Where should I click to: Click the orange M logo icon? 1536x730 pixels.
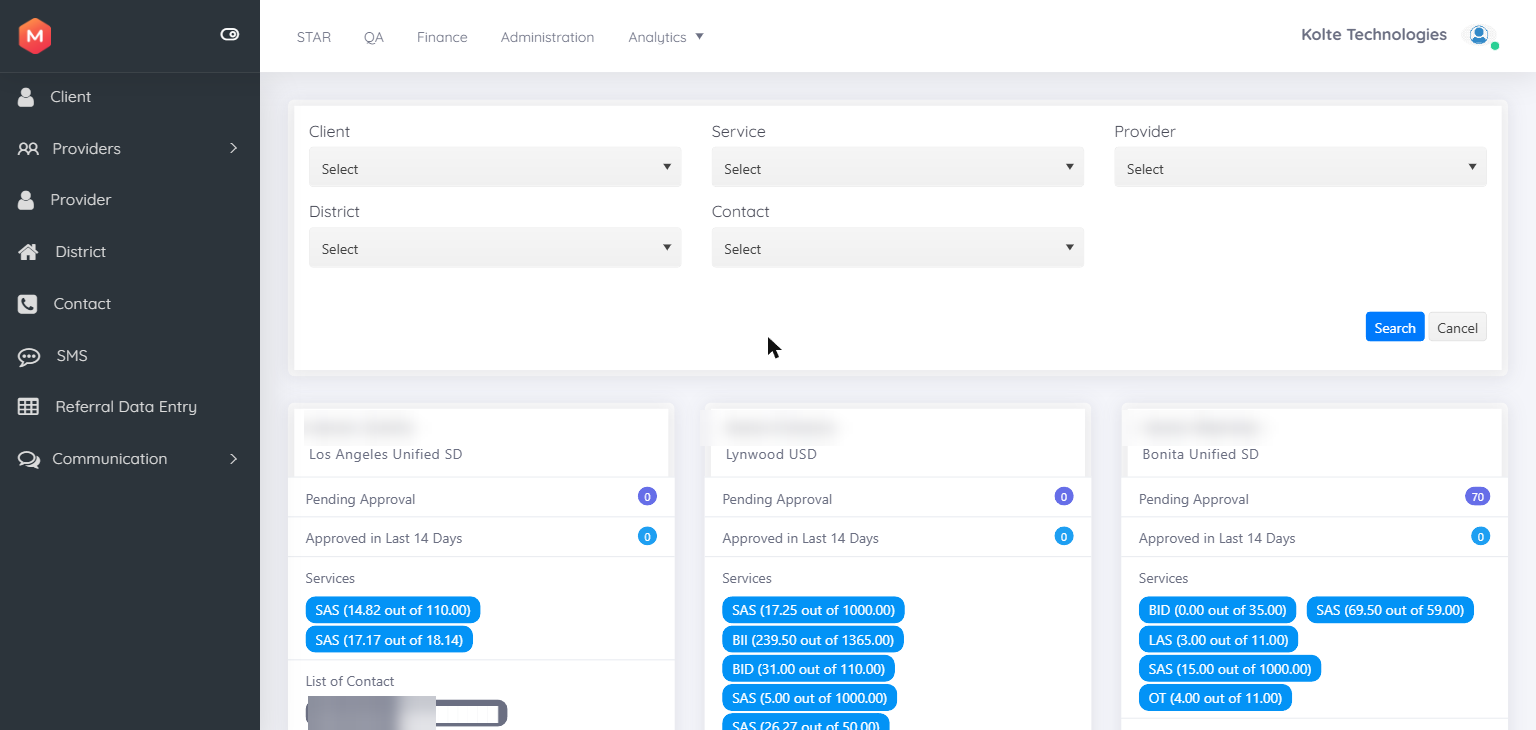coord(35,36)
